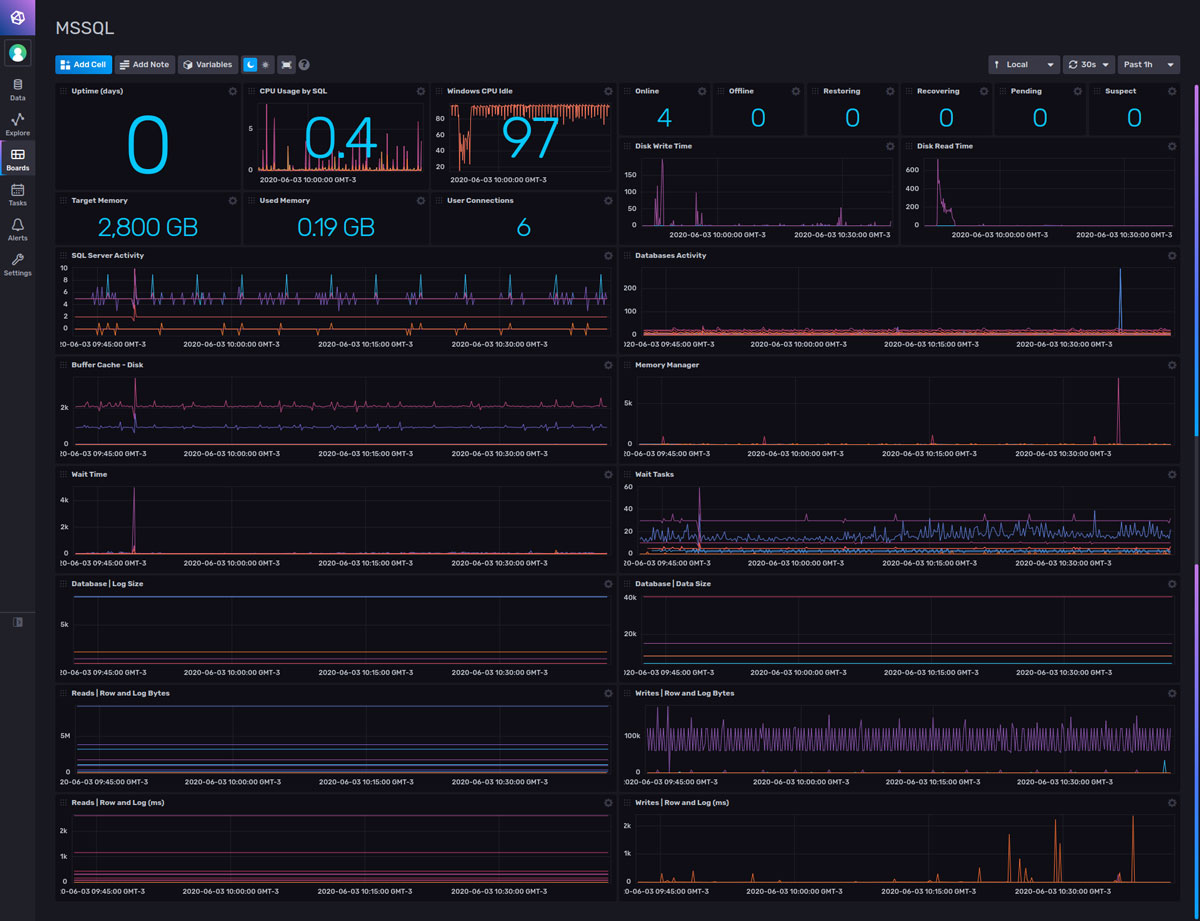The width and height of the screenshot is (1200, 921).
Task: Open gear settings for Disk Read Time
Action: pyautogui.click(x=1172, y=146)
